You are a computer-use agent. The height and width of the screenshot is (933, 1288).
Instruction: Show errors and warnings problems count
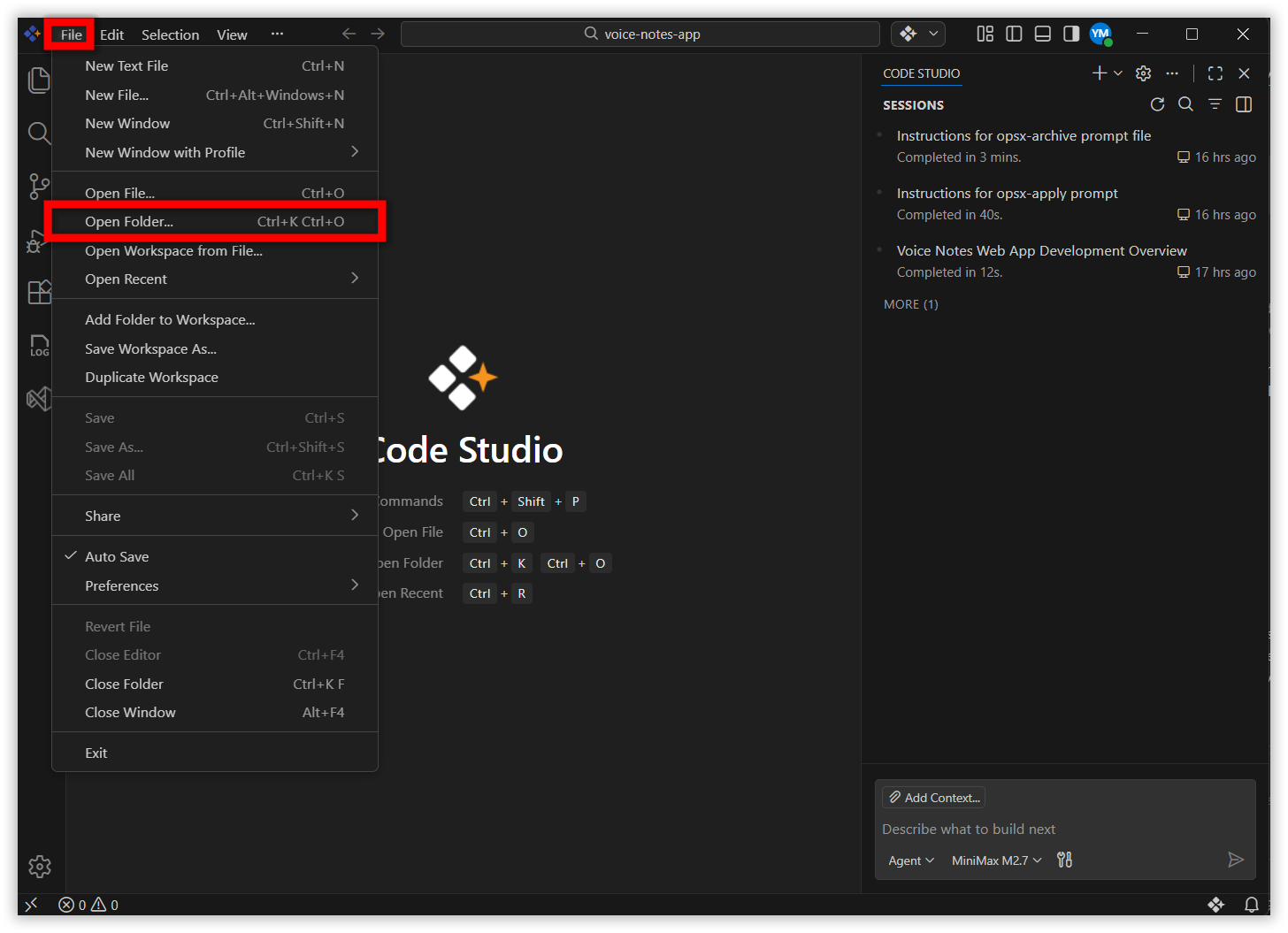88,905
